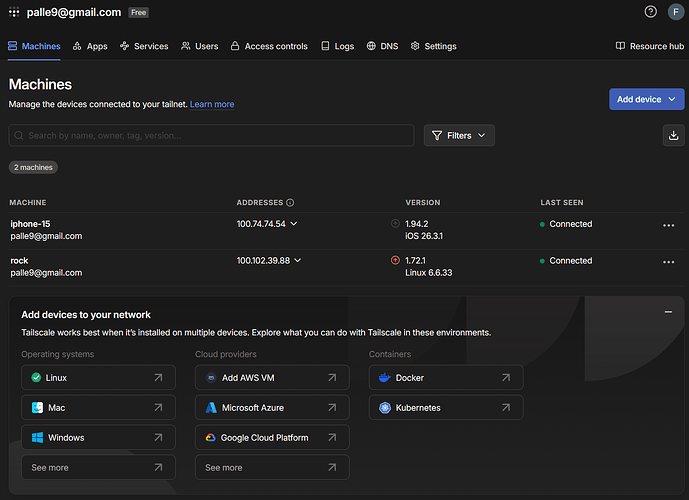This screenshot has width=689, height=500.
Task: Click the Windows logo icon
Action: (x=37, y=438)
